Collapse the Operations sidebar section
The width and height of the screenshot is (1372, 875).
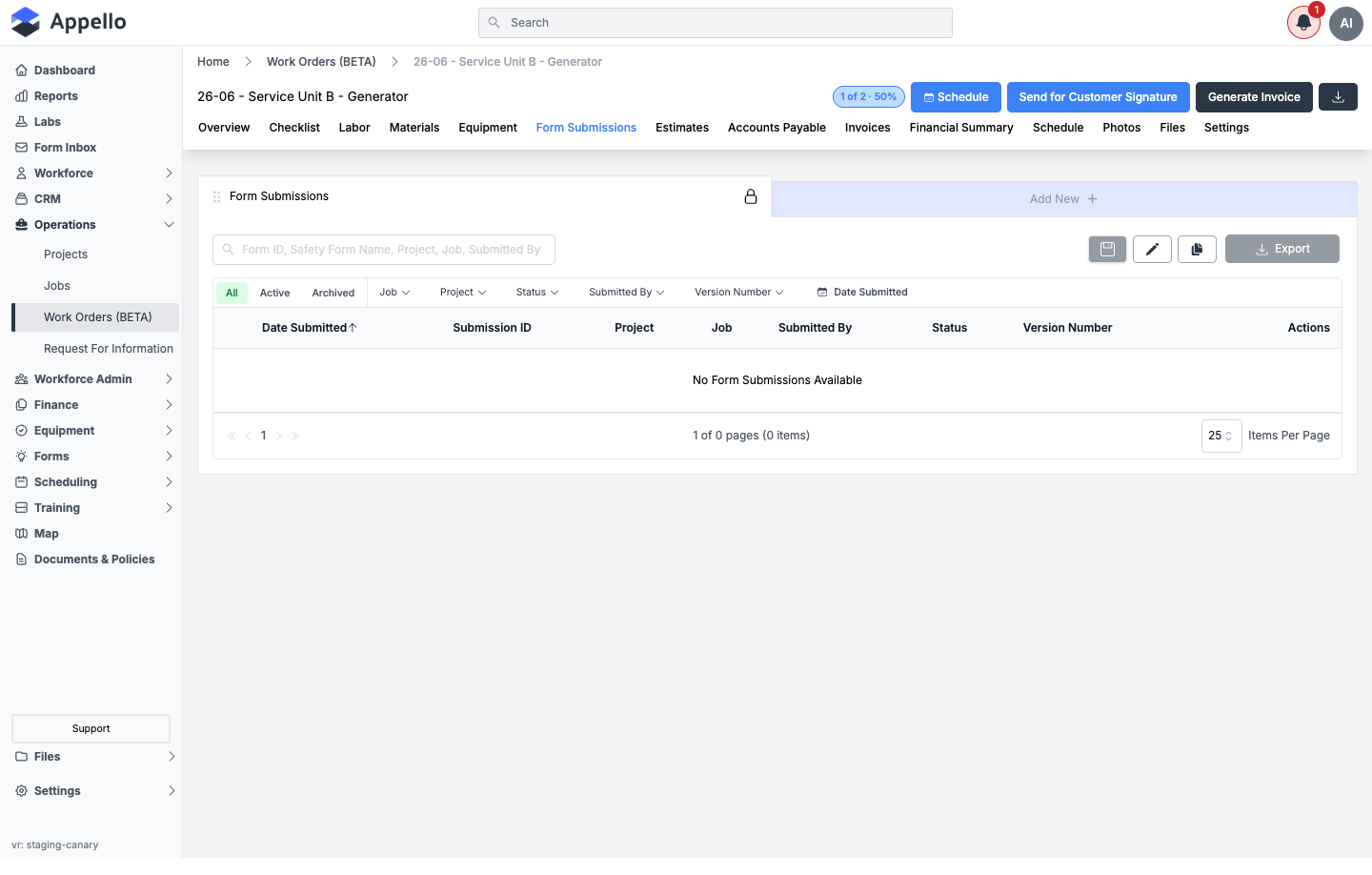click(94, 225)
